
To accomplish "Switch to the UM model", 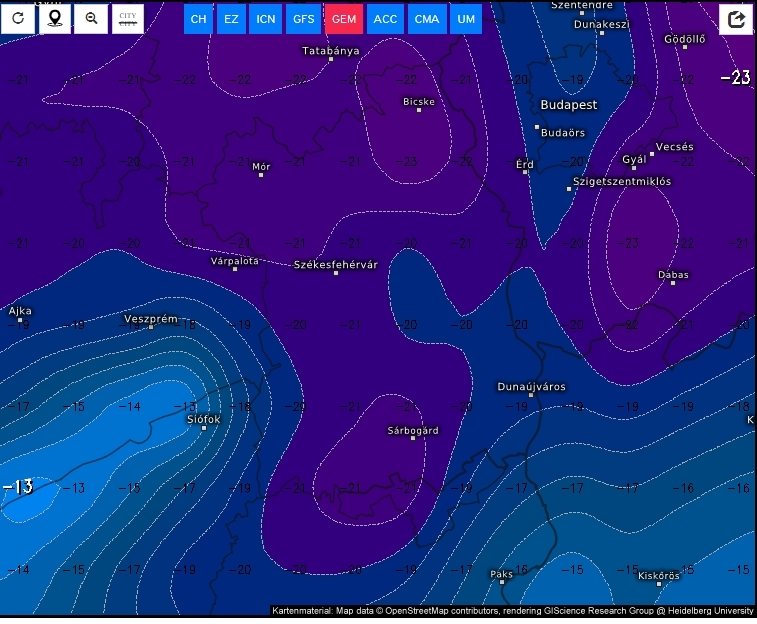I will (466, 19).
